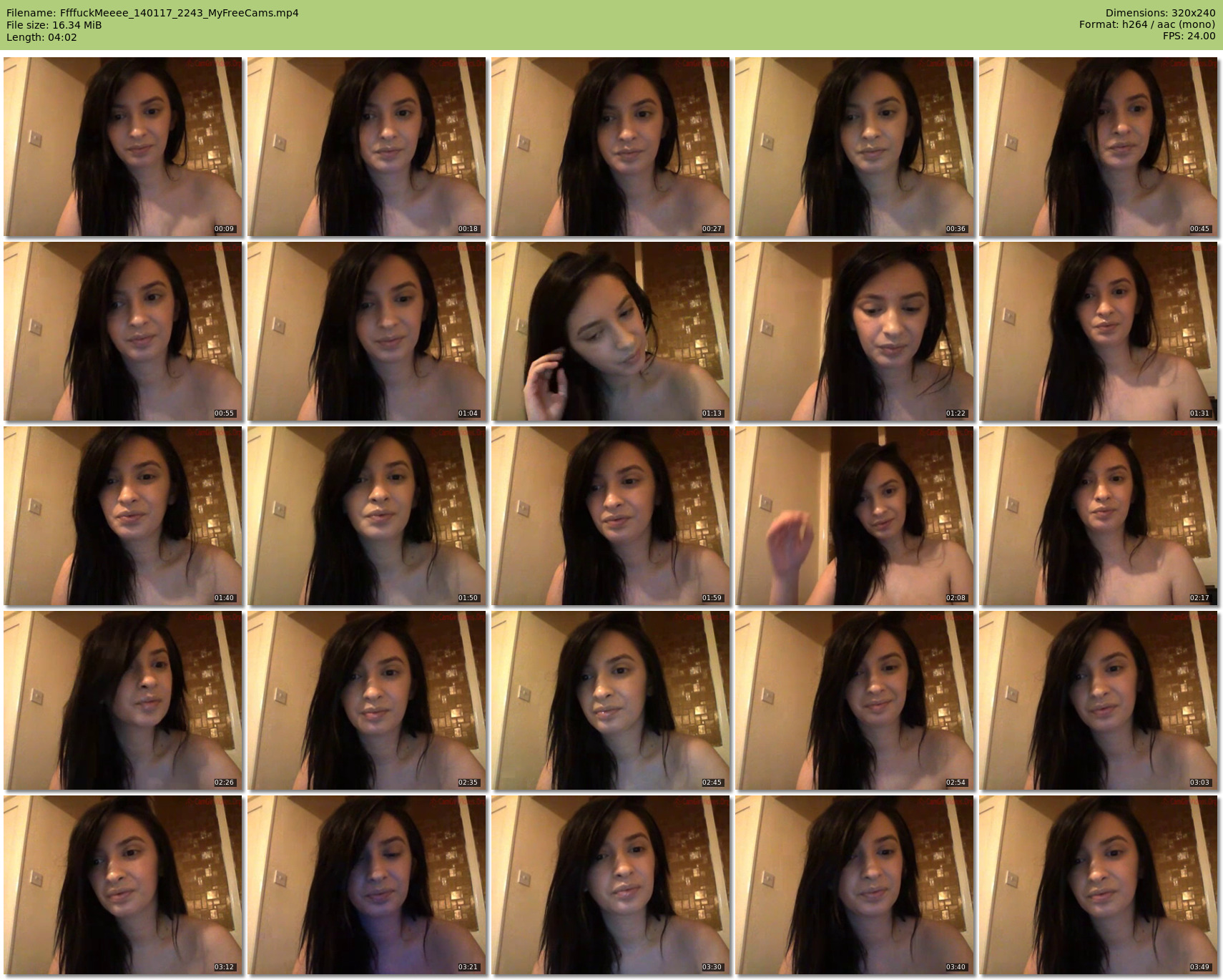Click the Filename line in the header
The width and height of the screenshot is (1223, 980).
point(152,13)
